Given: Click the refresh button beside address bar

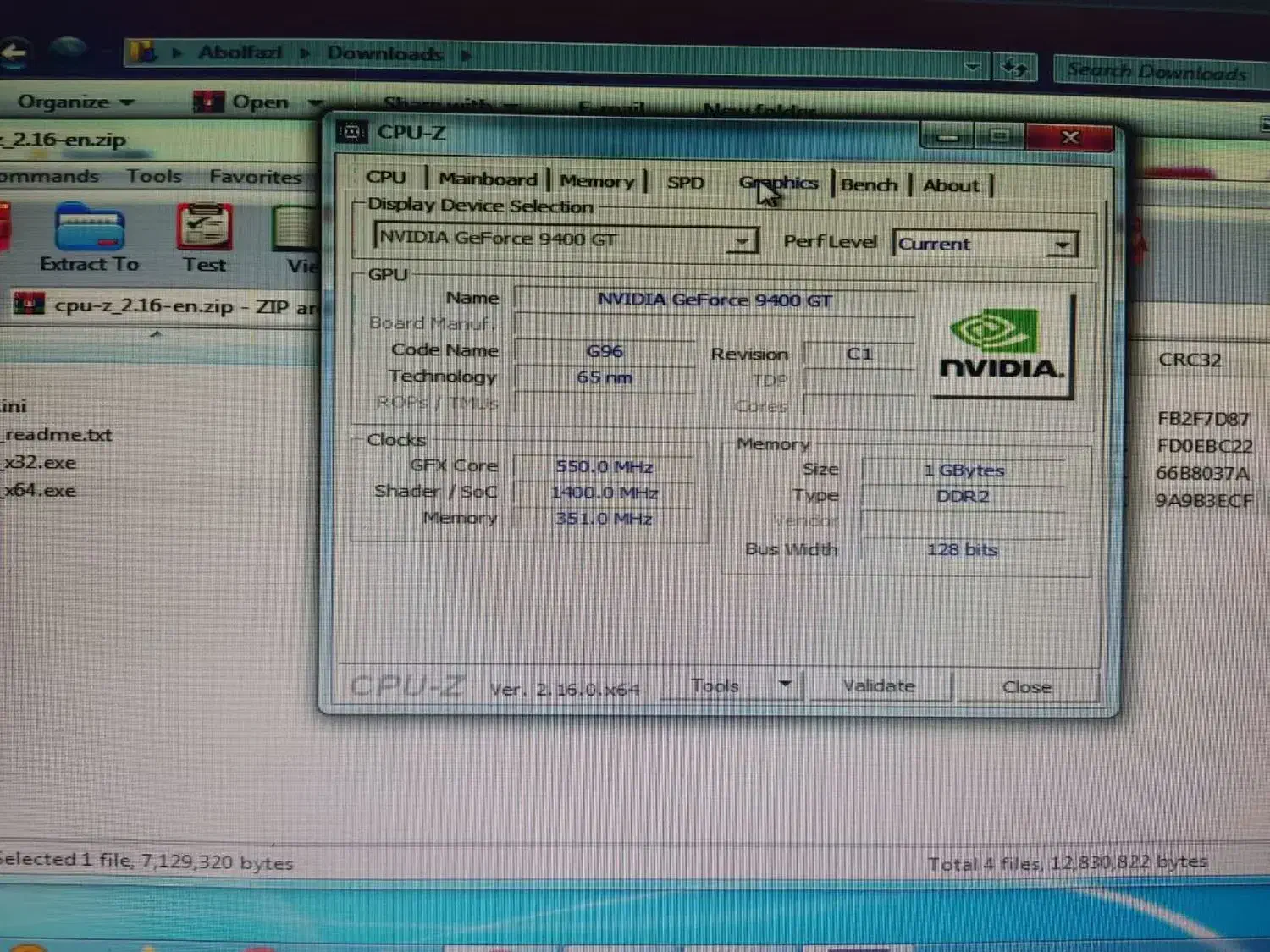Looking at the screenshot, I should [1014, 67].
